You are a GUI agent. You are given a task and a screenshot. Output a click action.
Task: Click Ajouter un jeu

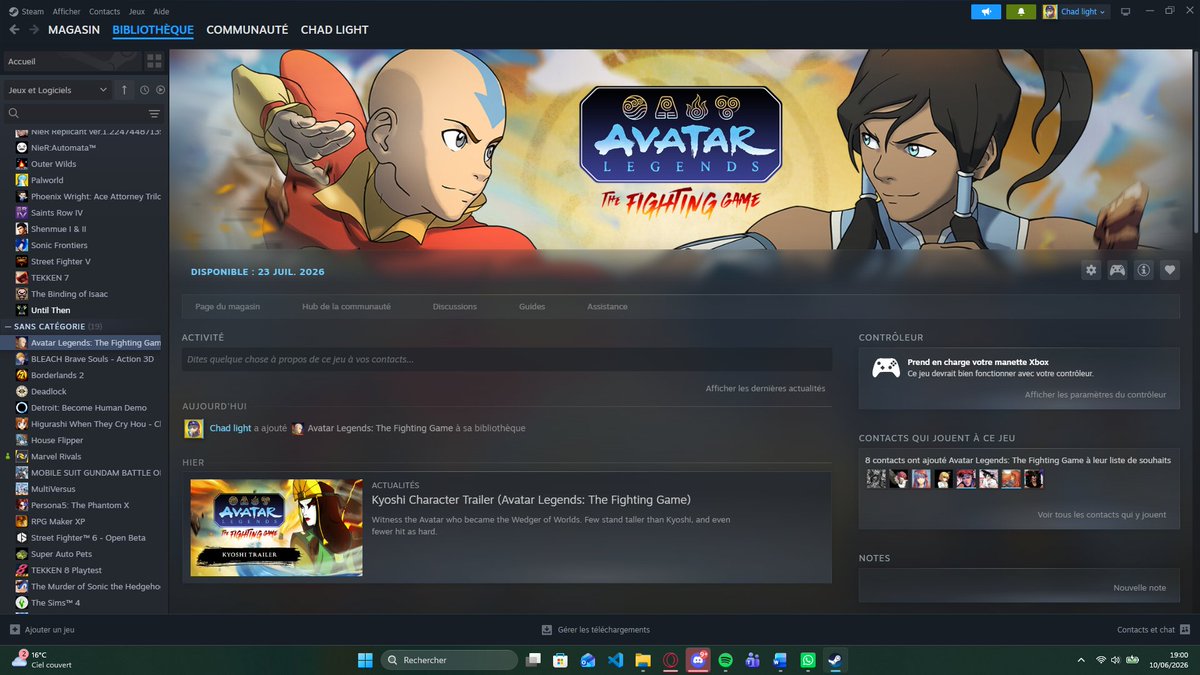tap(41, 630)
